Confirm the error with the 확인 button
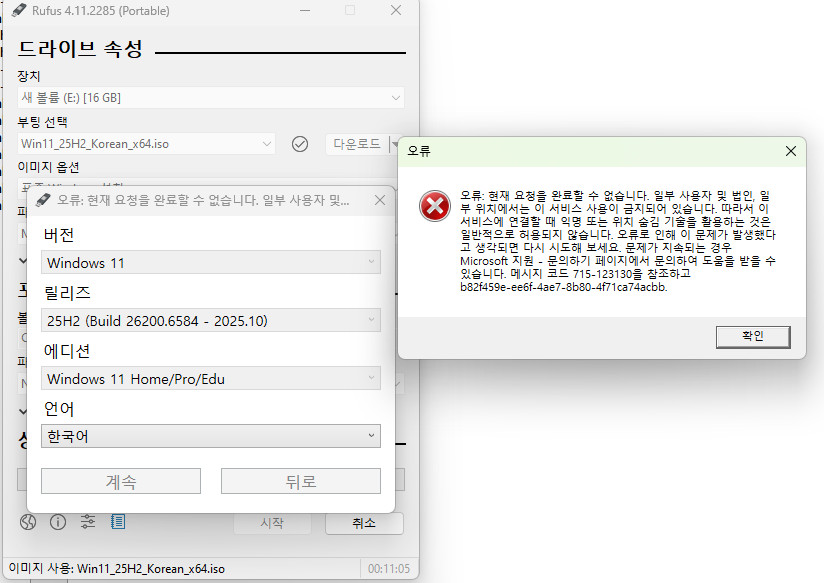 coord(753,336)
